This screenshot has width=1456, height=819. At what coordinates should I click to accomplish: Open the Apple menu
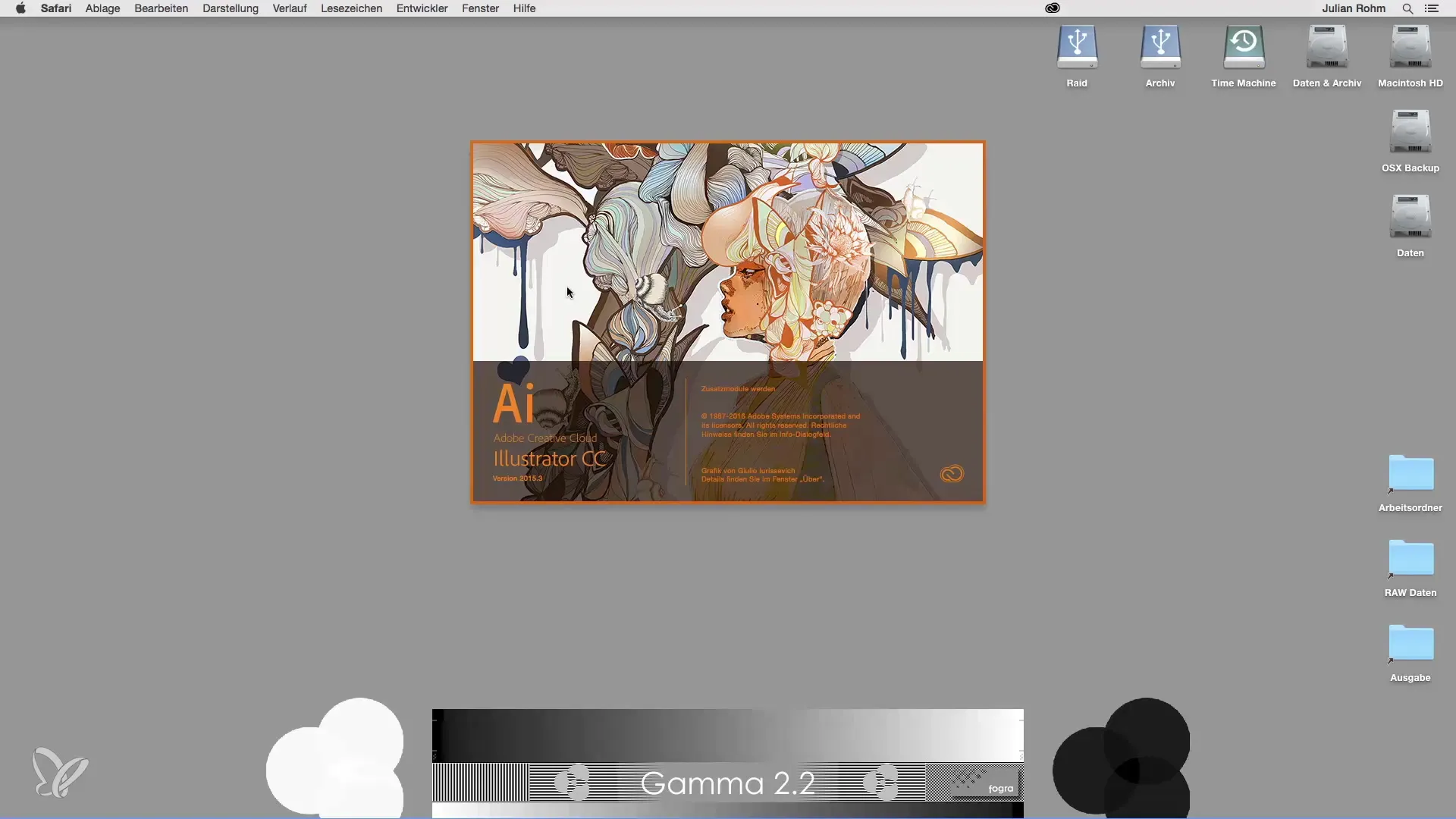[x=20, y=8]
